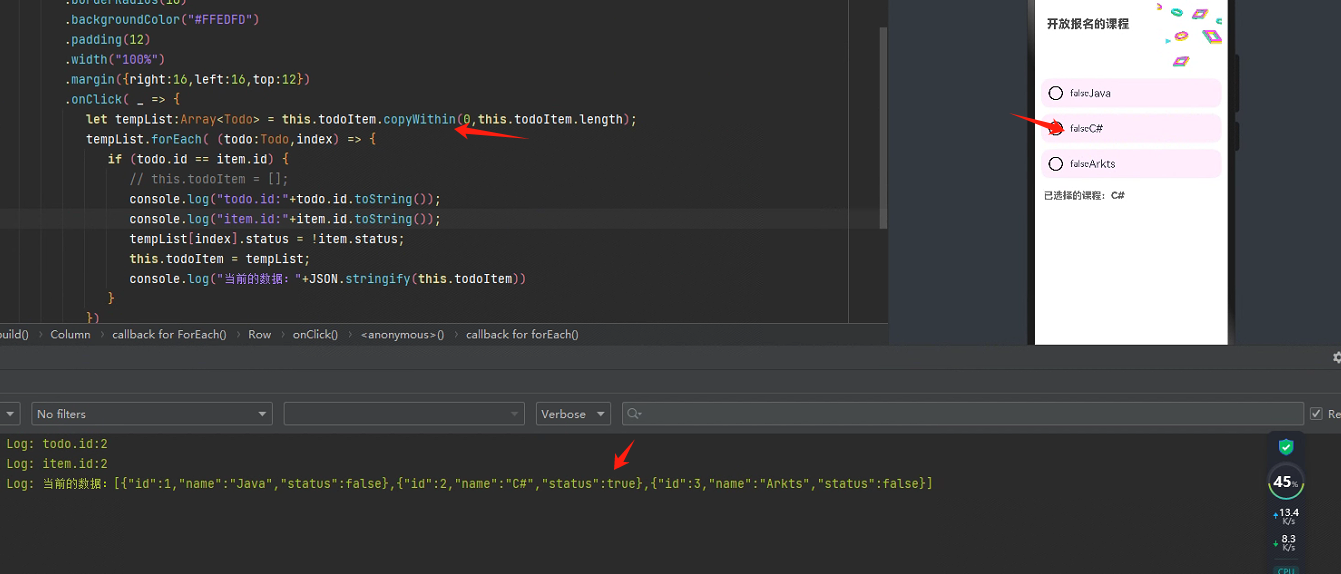1341x574 pixels.
Task: Click the falseArkts course card in the previewer
Action: click(1131, 164)
